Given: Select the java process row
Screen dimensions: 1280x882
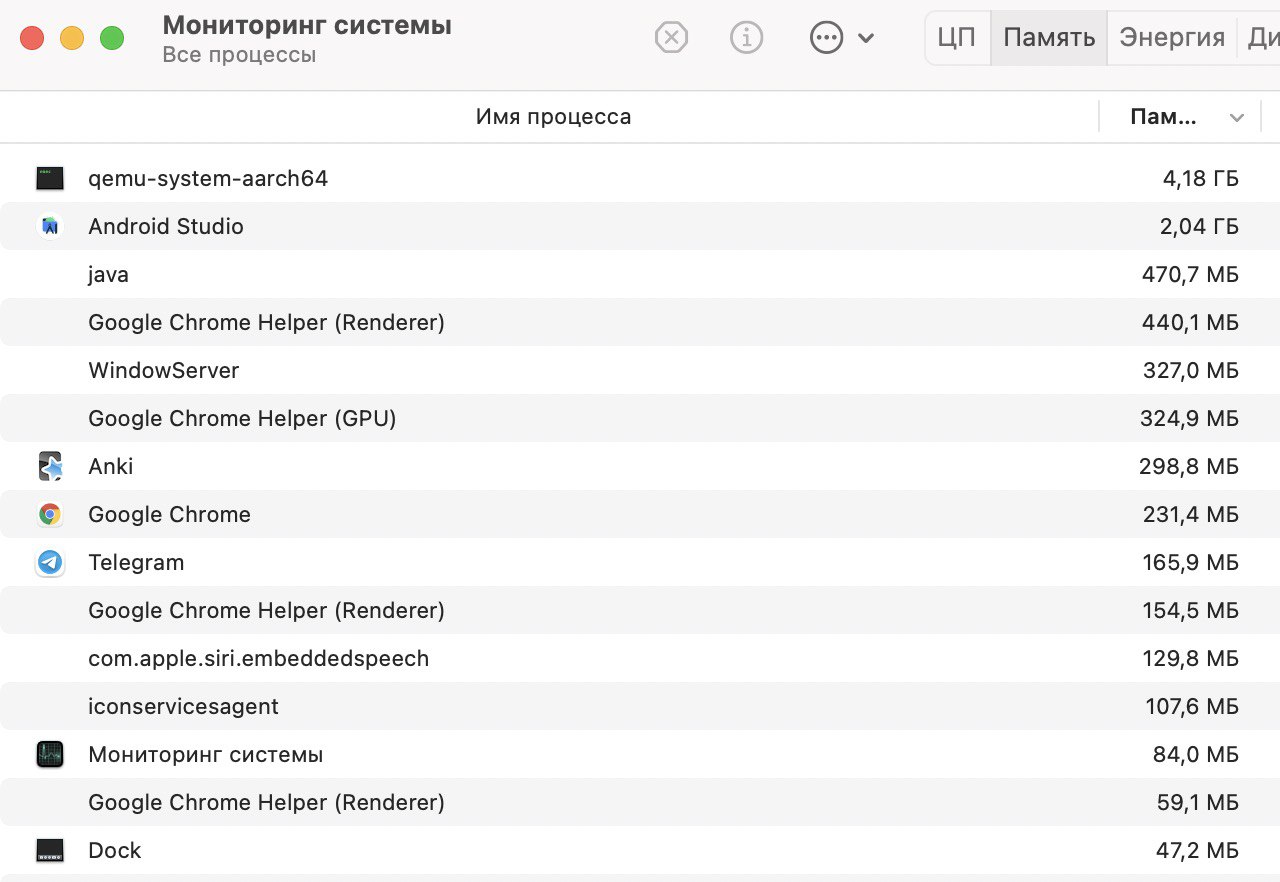Looking at the screenshot, I should pyautogui.click(x=640, y=274).
